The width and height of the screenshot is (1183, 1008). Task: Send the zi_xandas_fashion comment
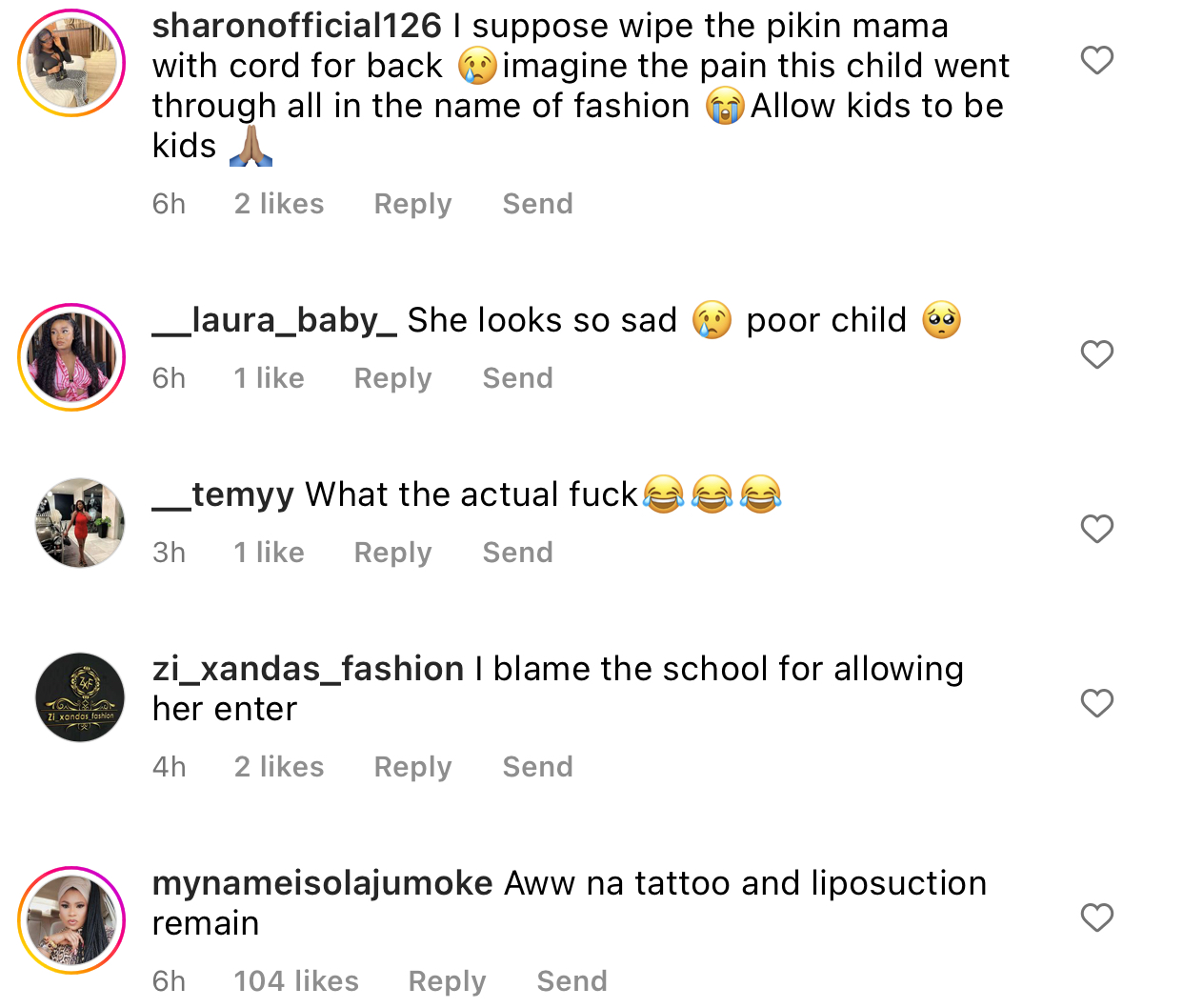[x=537, y=767]
